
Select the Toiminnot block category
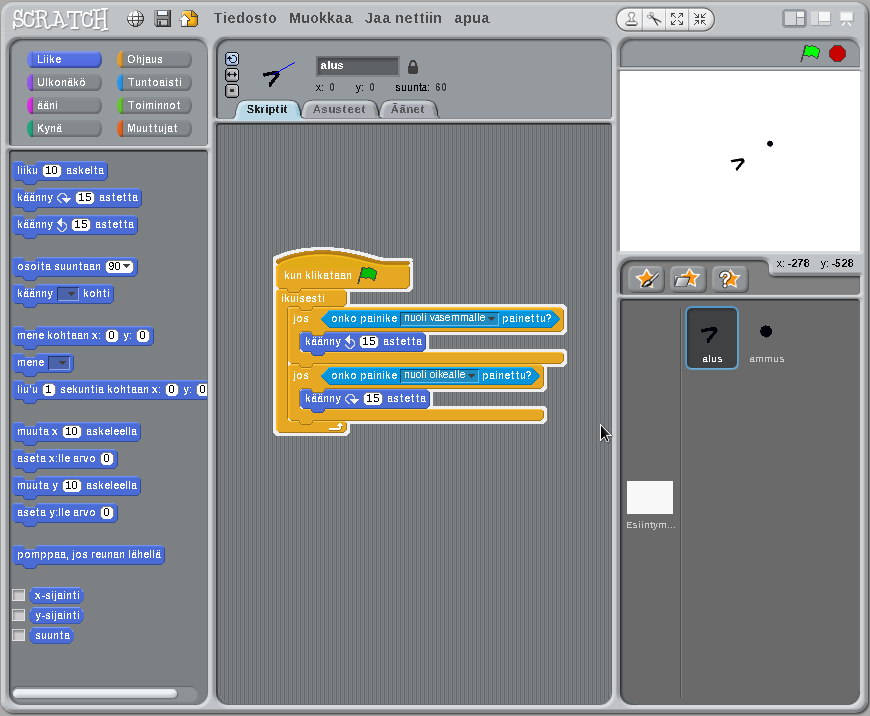coord(154,105)
